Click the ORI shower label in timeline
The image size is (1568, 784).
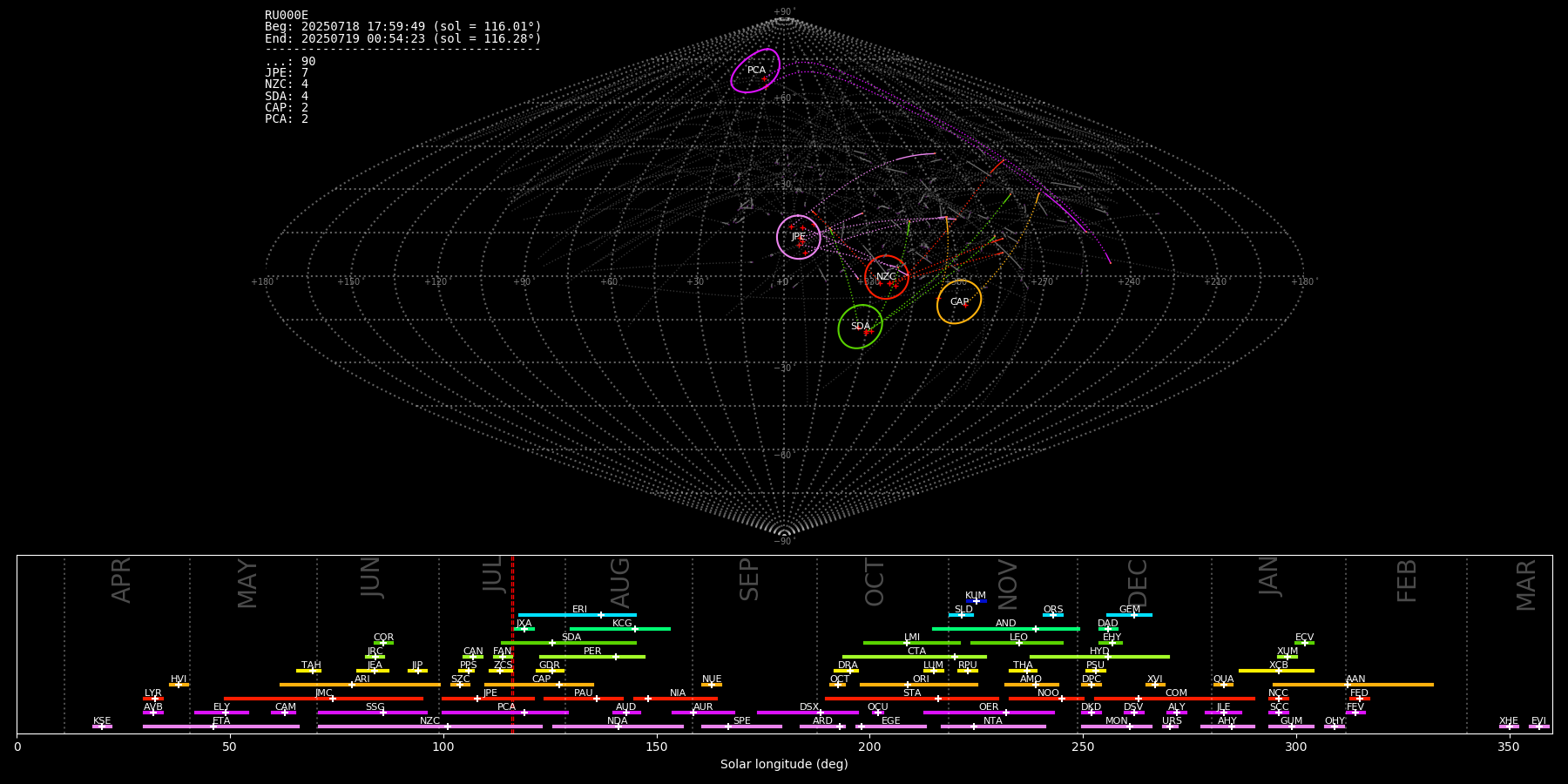(921, 679)
